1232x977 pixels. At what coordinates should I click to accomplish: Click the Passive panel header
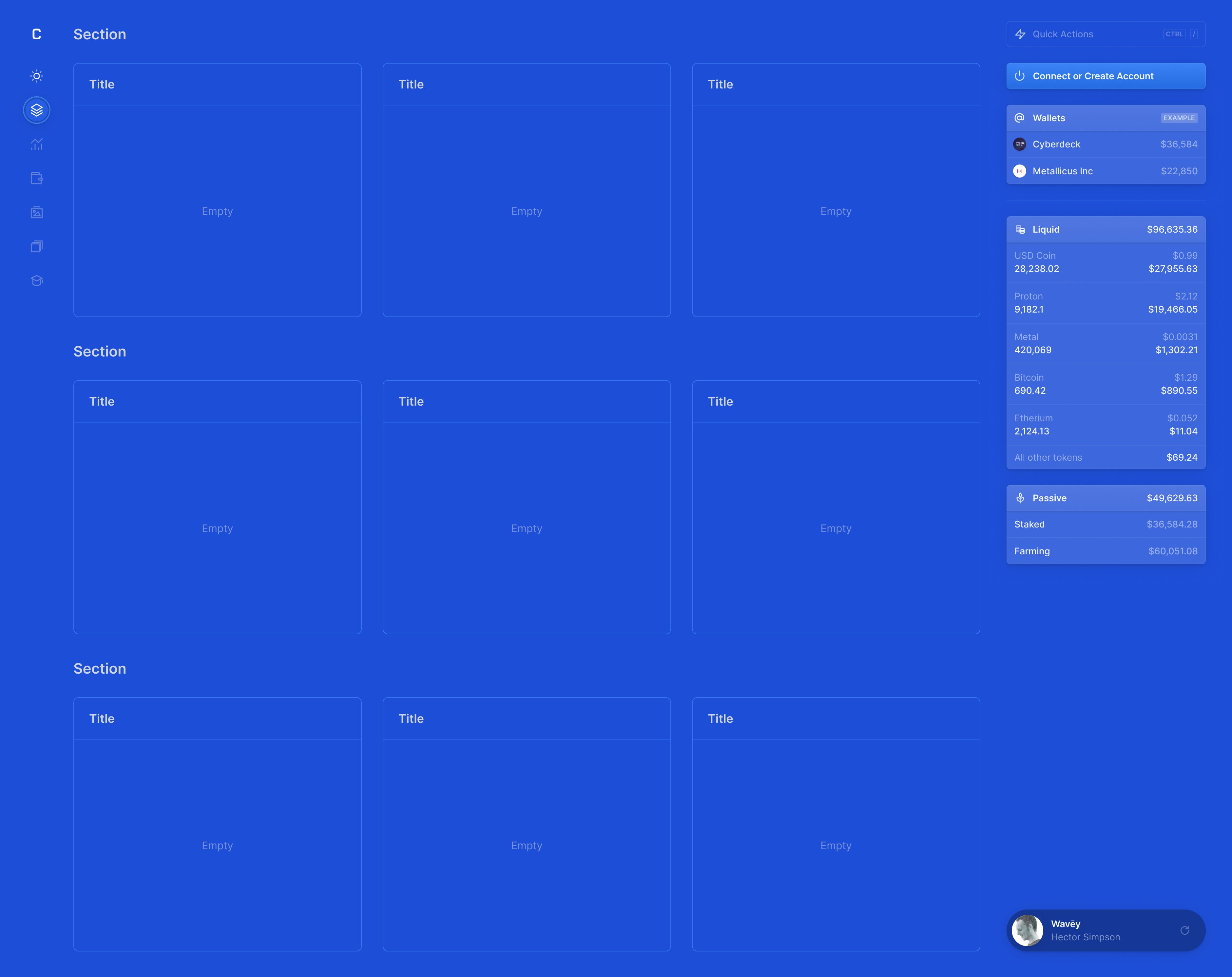(x=1106, y=498)
